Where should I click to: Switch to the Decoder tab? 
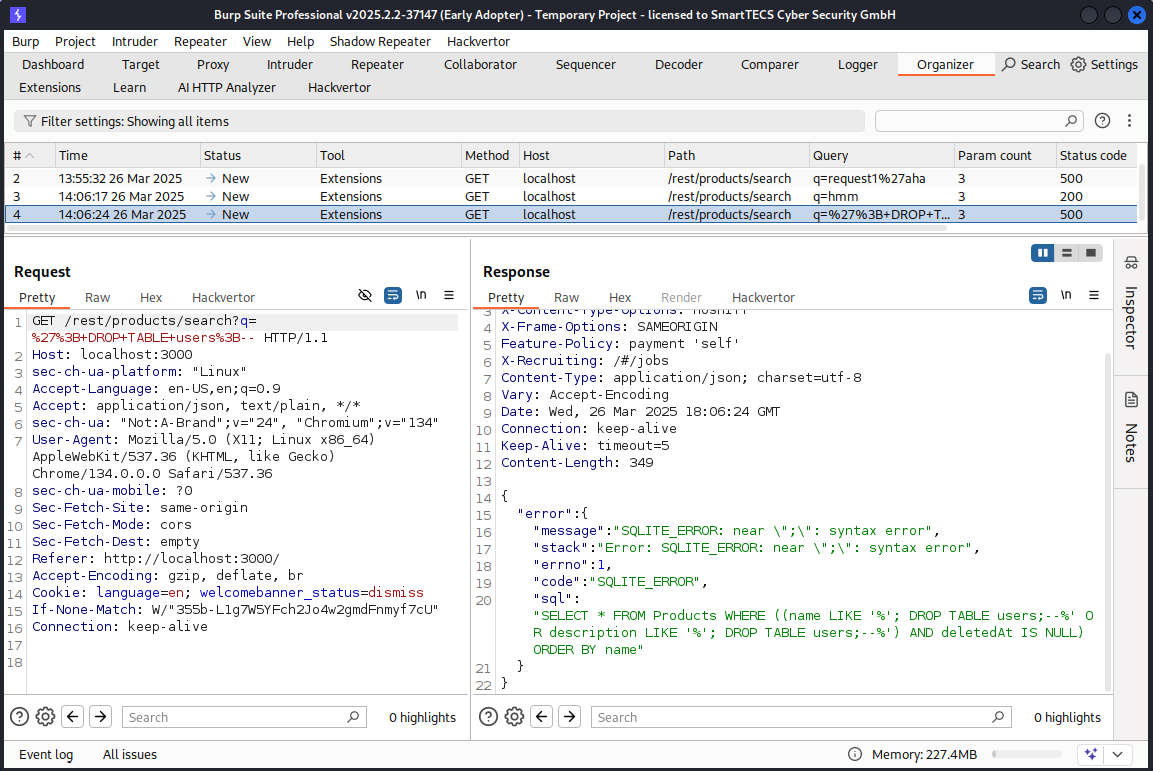pos(679,65)
